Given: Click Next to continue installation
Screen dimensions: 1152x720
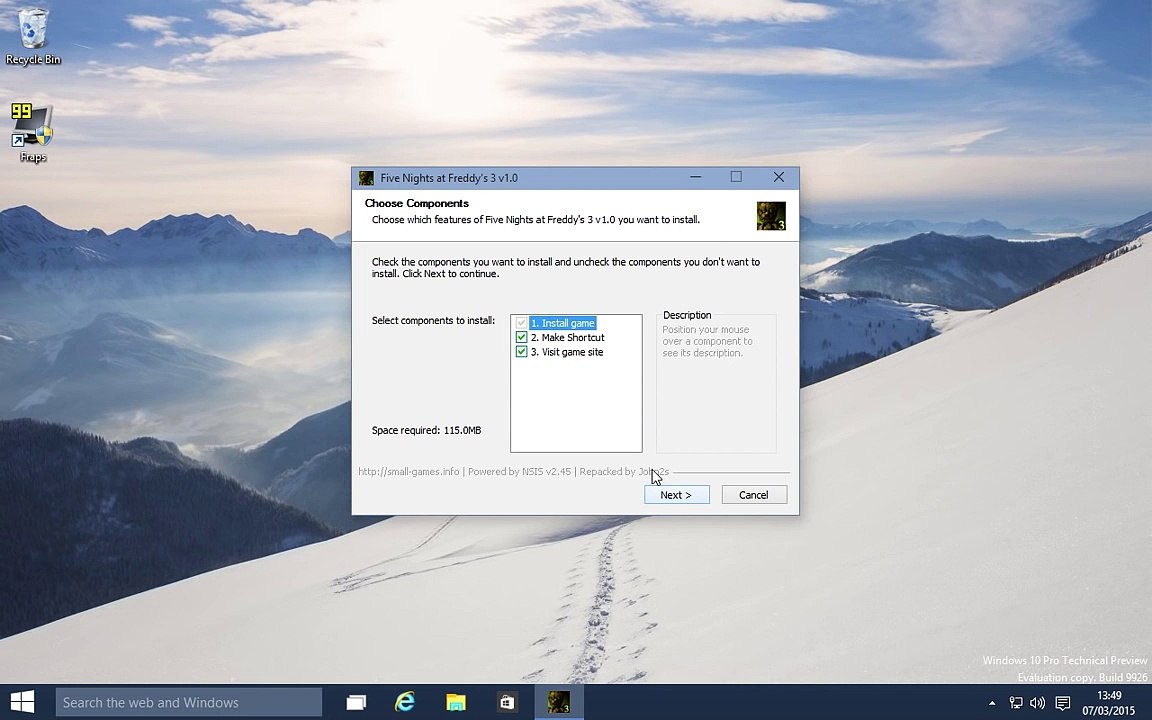Looking at the screenshot, I should click(677, 494).
